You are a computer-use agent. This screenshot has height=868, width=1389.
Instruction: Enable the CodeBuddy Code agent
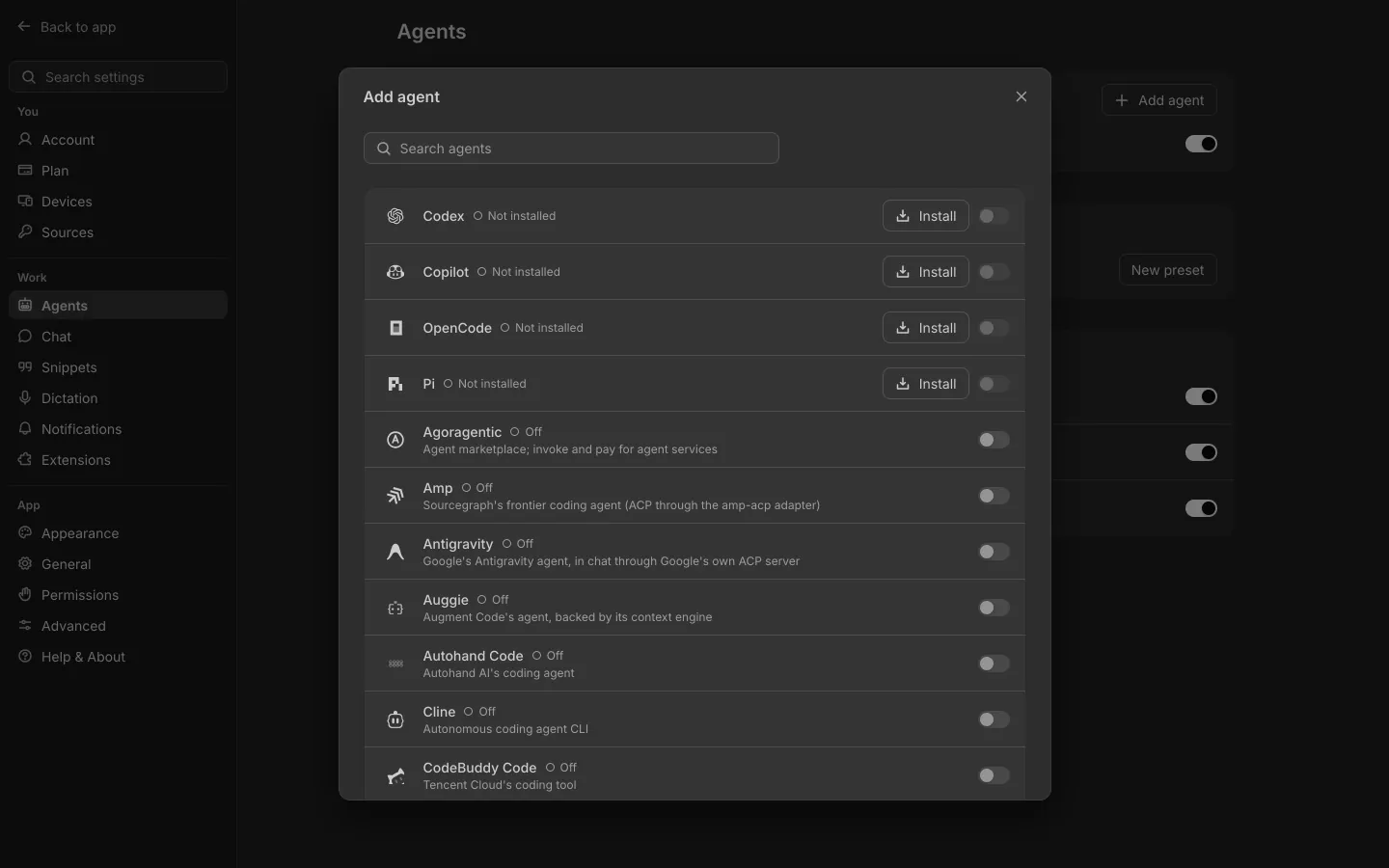tap(994, 775)
